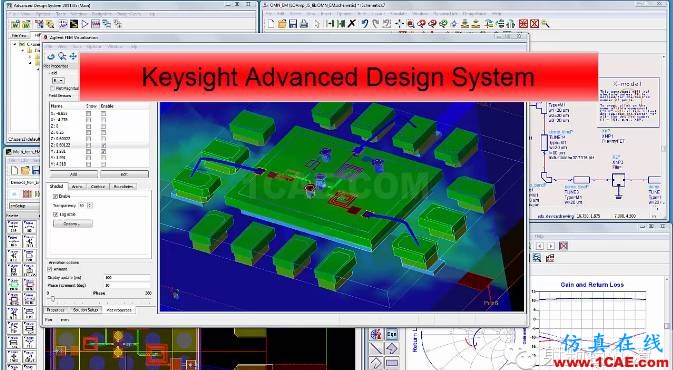The image size is (673, 370).
Task: Click the Save icon in schematic toolbar
Action: [293, 24]
